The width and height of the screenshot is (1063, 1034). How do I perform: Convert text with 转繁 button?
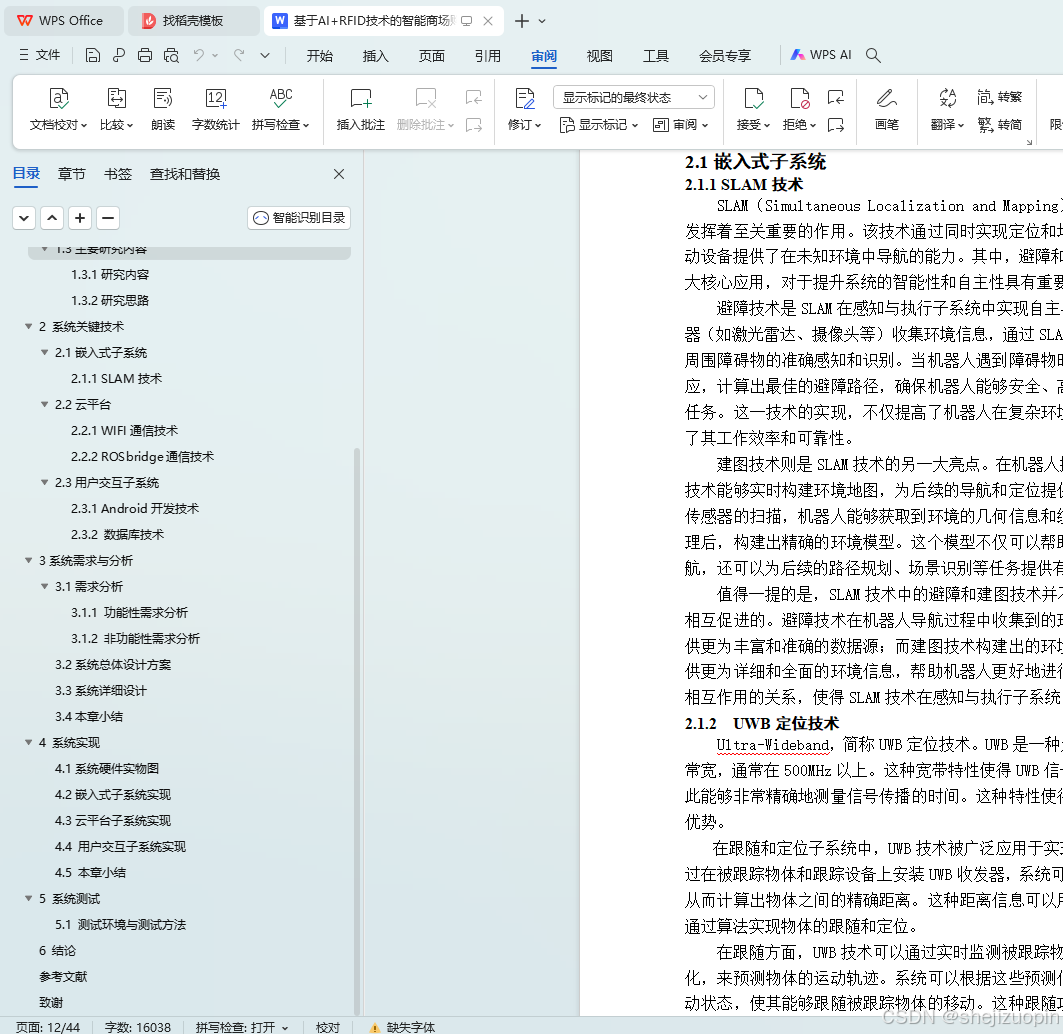[x=999, y=97]
